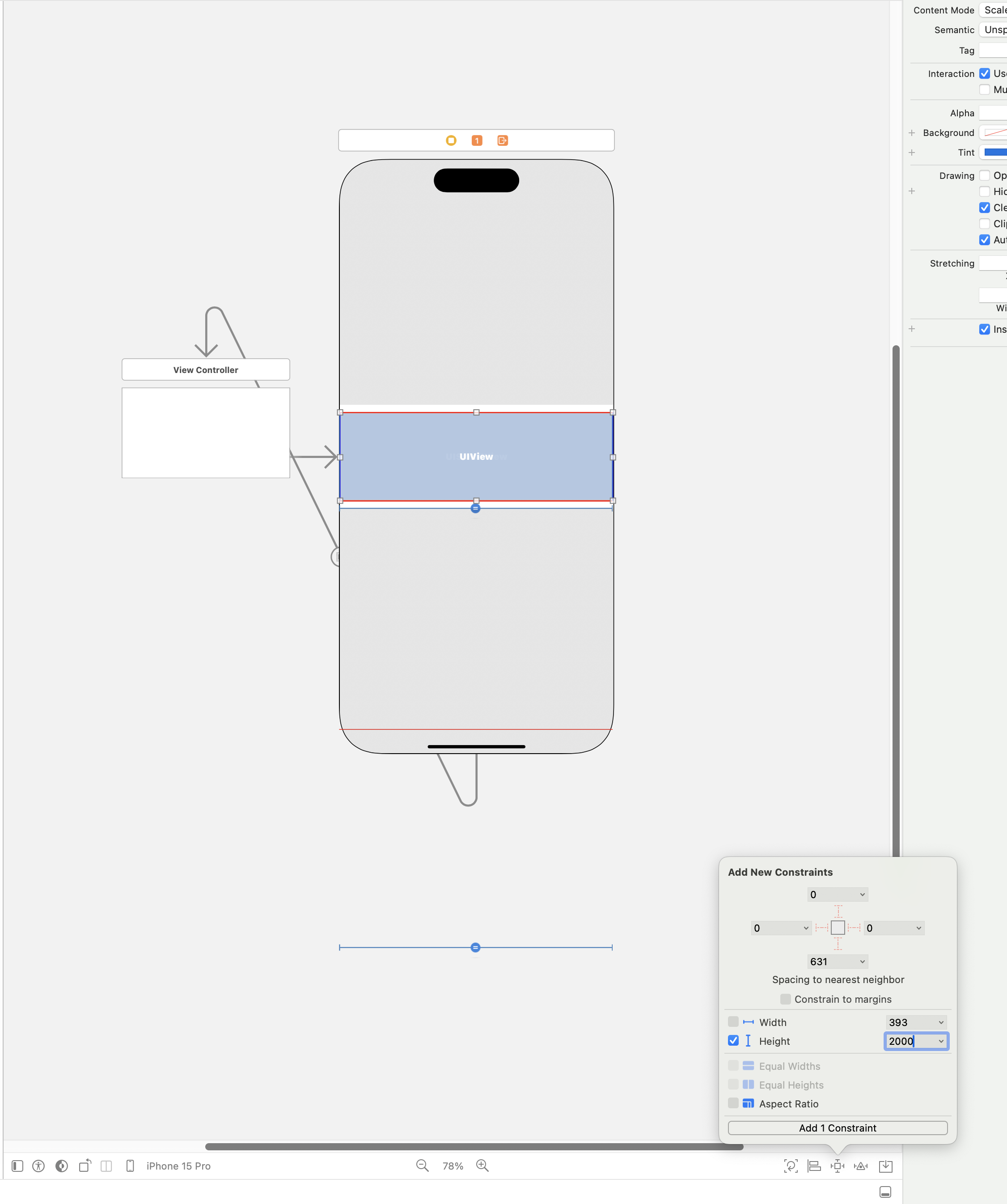Viewport: 1007px width, 1204px height.
Task: Click the First Responder icon in scene dock
Action: pos(476,140)
